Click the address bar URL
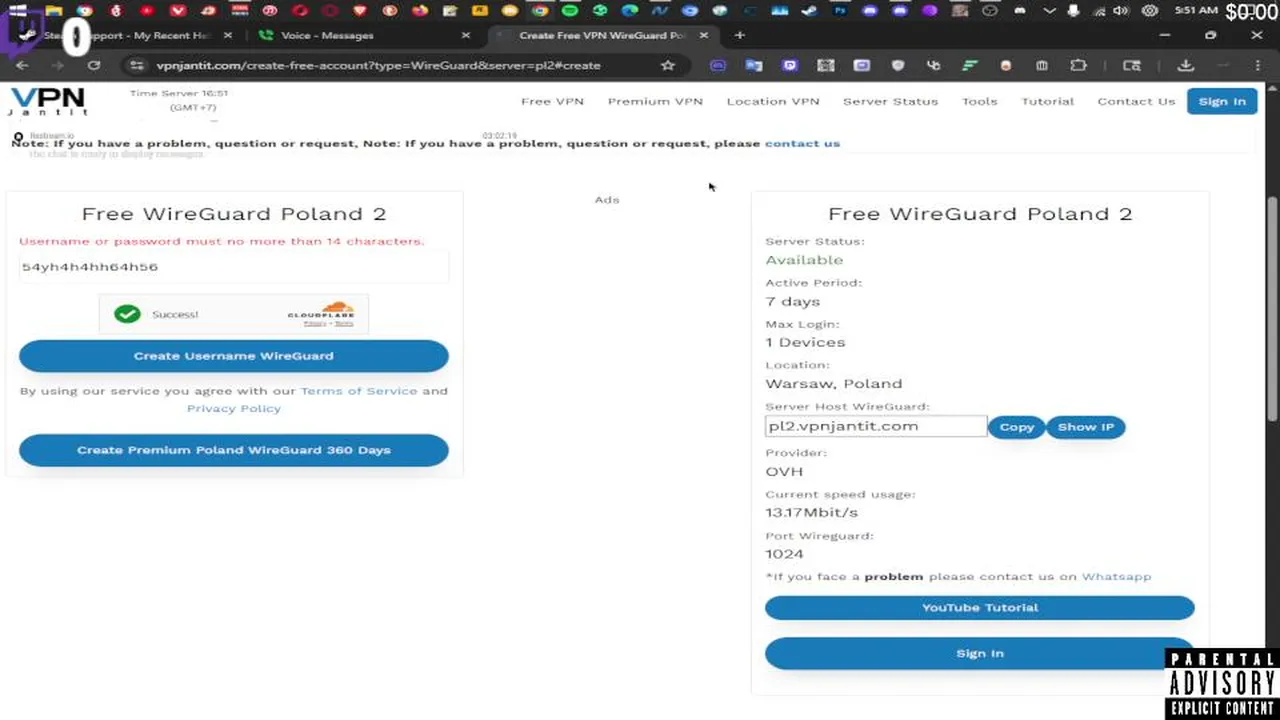This screenshot has height=720, width=1280. pyautogui.click(x=378, y=65)
